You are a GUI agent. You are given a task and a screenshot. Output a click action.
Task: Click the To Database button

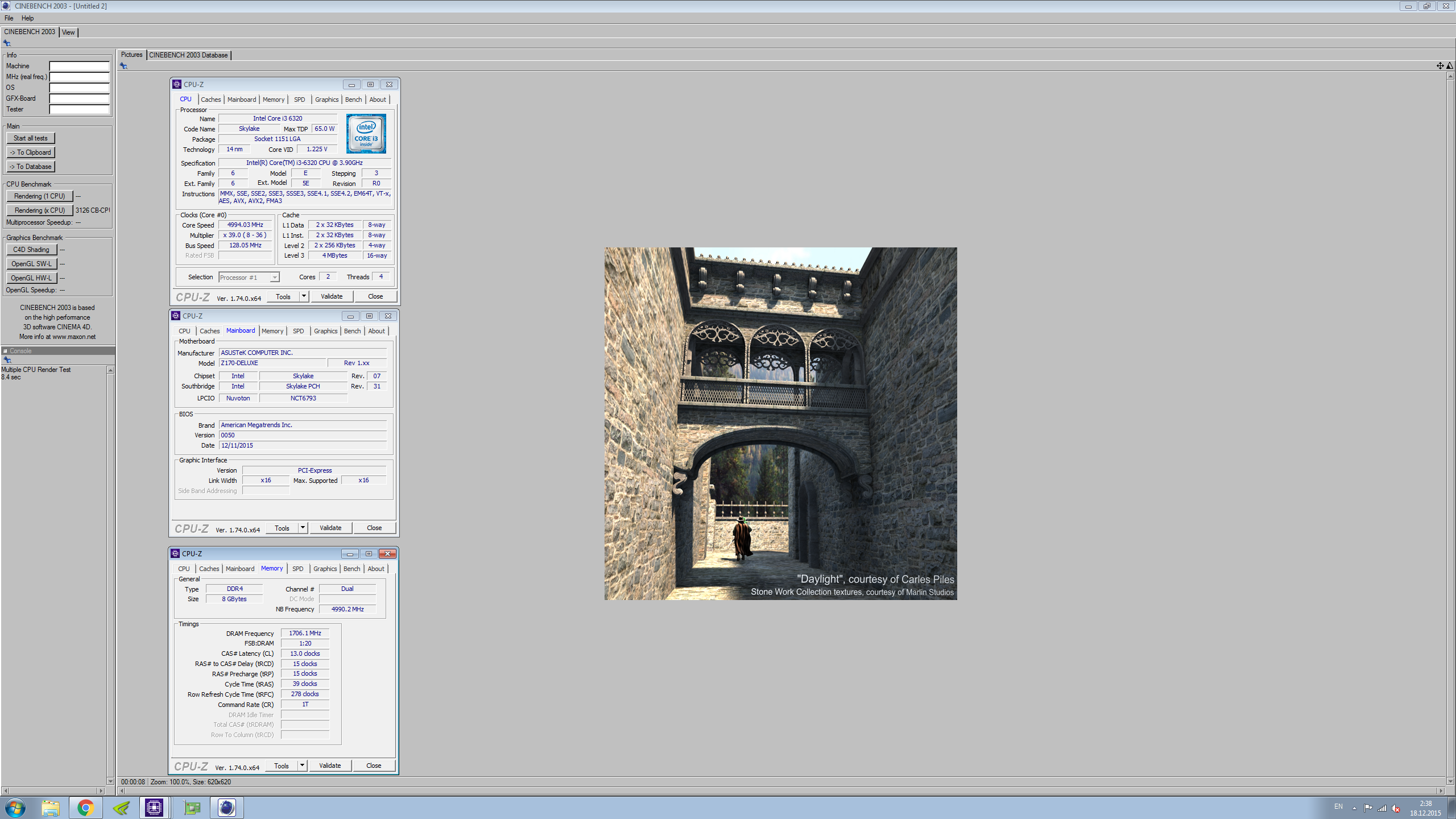click(x=31, y=167)
